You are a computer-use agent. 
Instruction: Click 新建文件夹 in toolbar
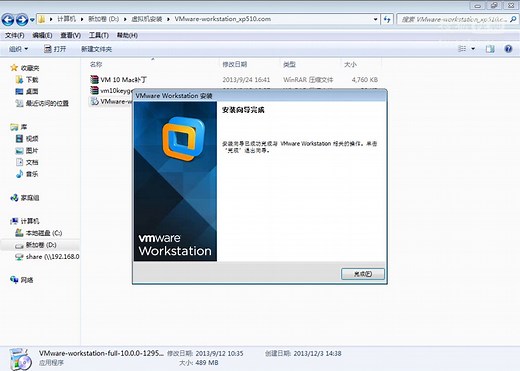pos(96,49)
